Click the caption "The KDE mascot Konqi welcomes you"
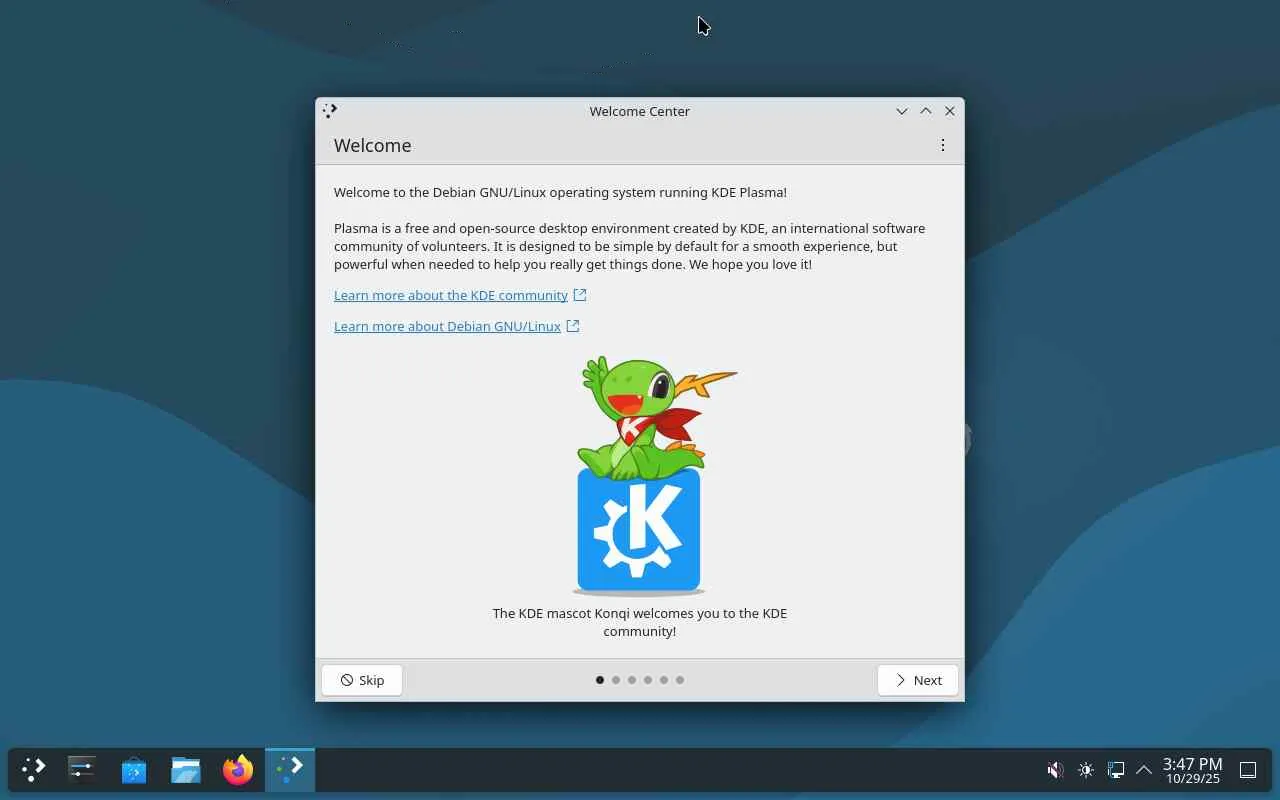Image resolution: width=1280 pixels, height=800 pixels. [x=640, y=622]
